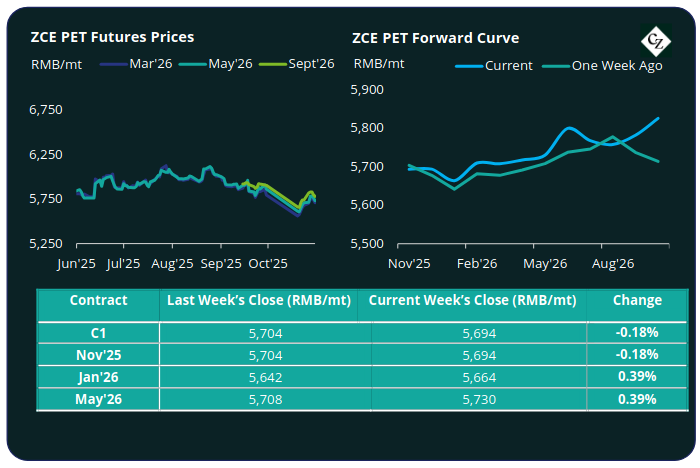Toggle One Week Ago legend entry
Image resolution: width=700 pixels, height=468 pixels.
tap(599, 65)
